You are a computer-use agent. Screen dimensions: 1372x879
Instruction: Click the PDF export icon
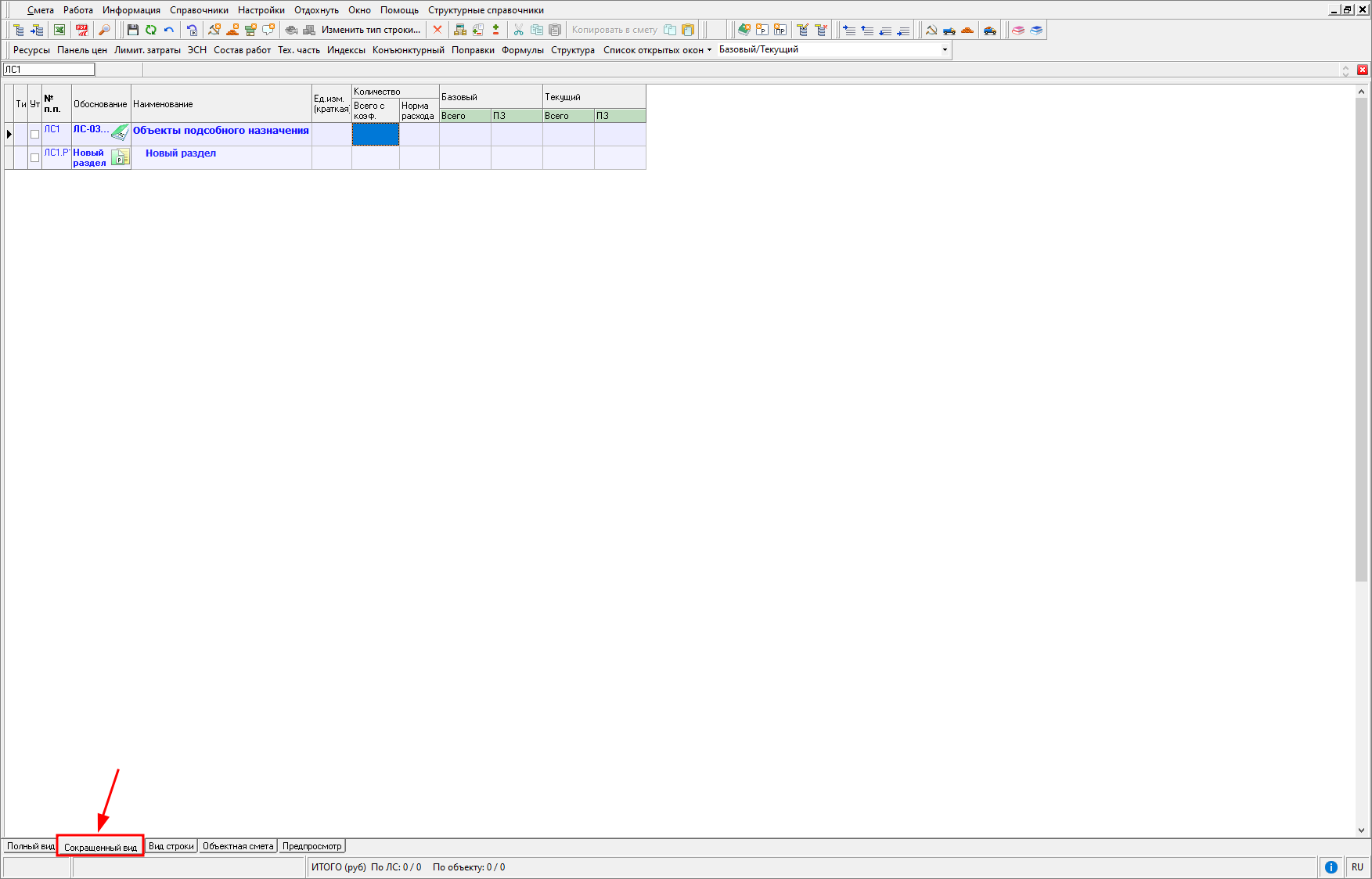82,30
